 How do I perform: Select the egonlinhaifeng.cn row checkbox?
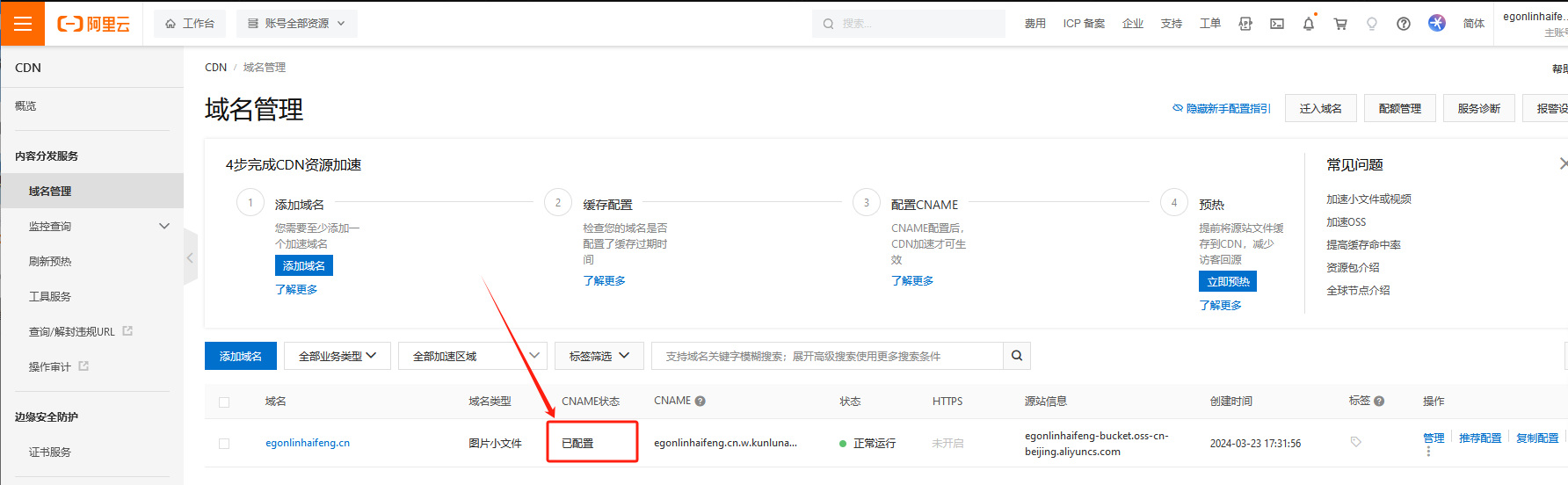click(224, 444)
